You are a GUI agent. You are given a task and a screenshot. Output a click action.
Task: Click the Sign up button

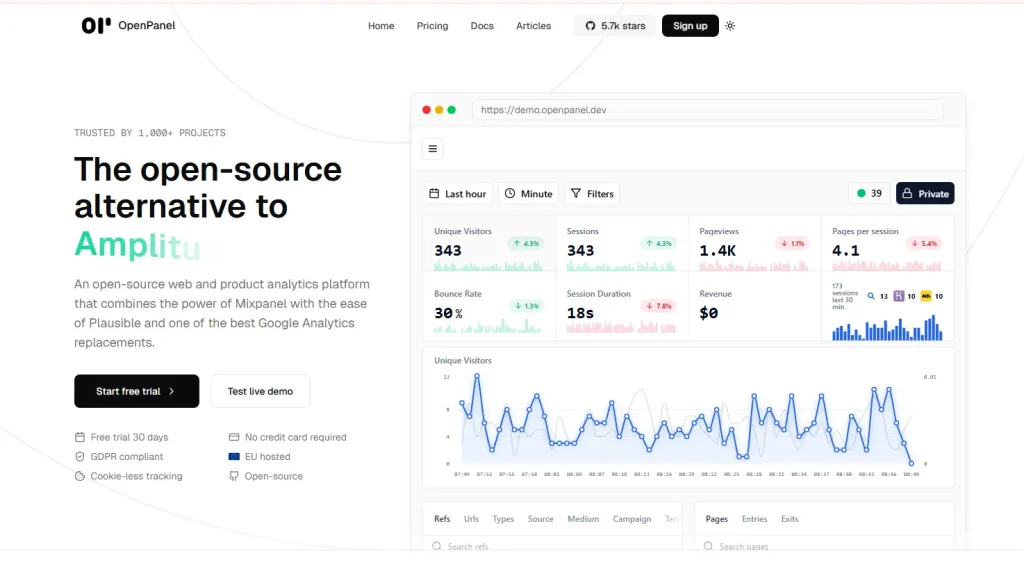coord(690,26)
